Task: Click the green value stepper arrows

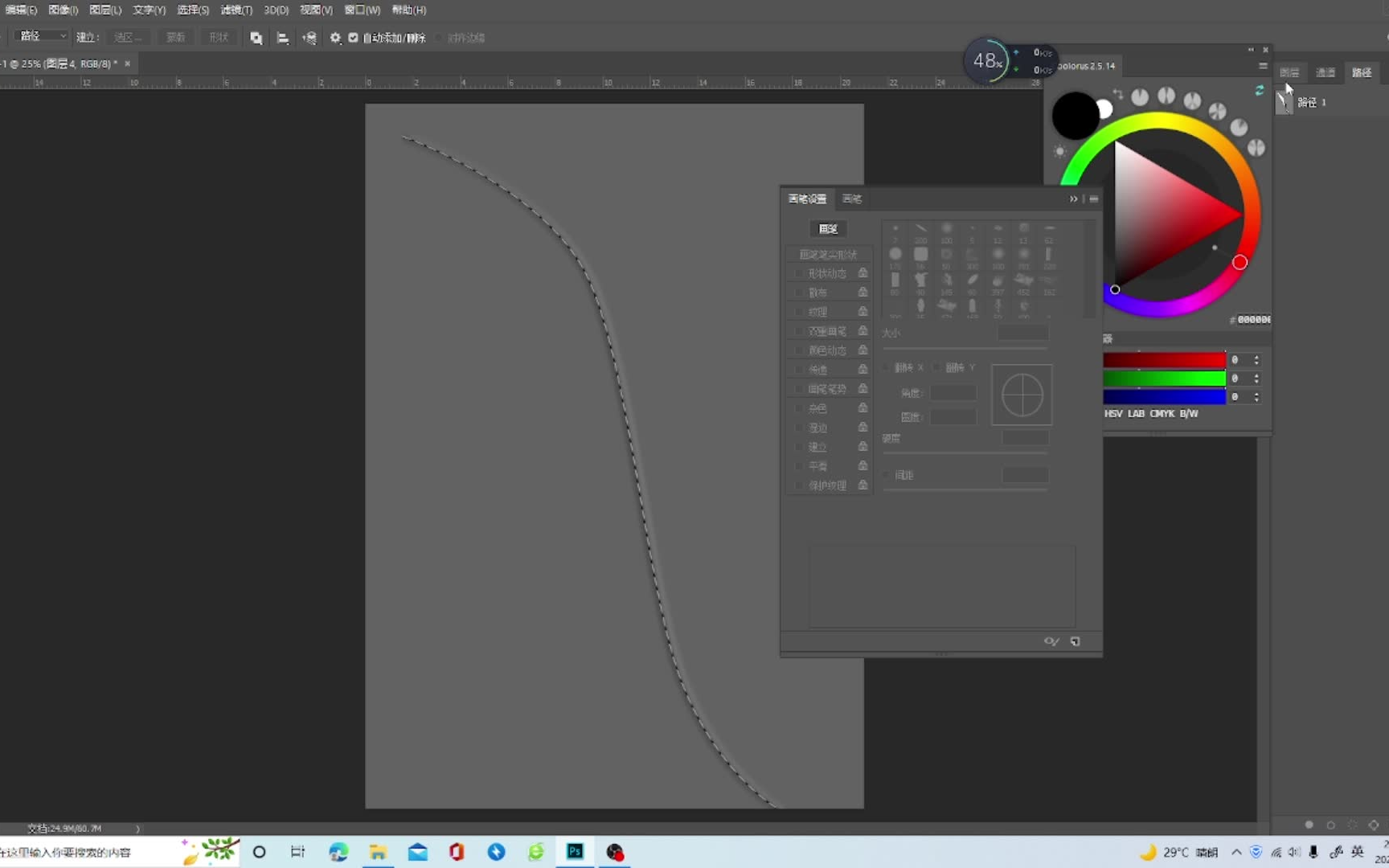Action: 1256,379
